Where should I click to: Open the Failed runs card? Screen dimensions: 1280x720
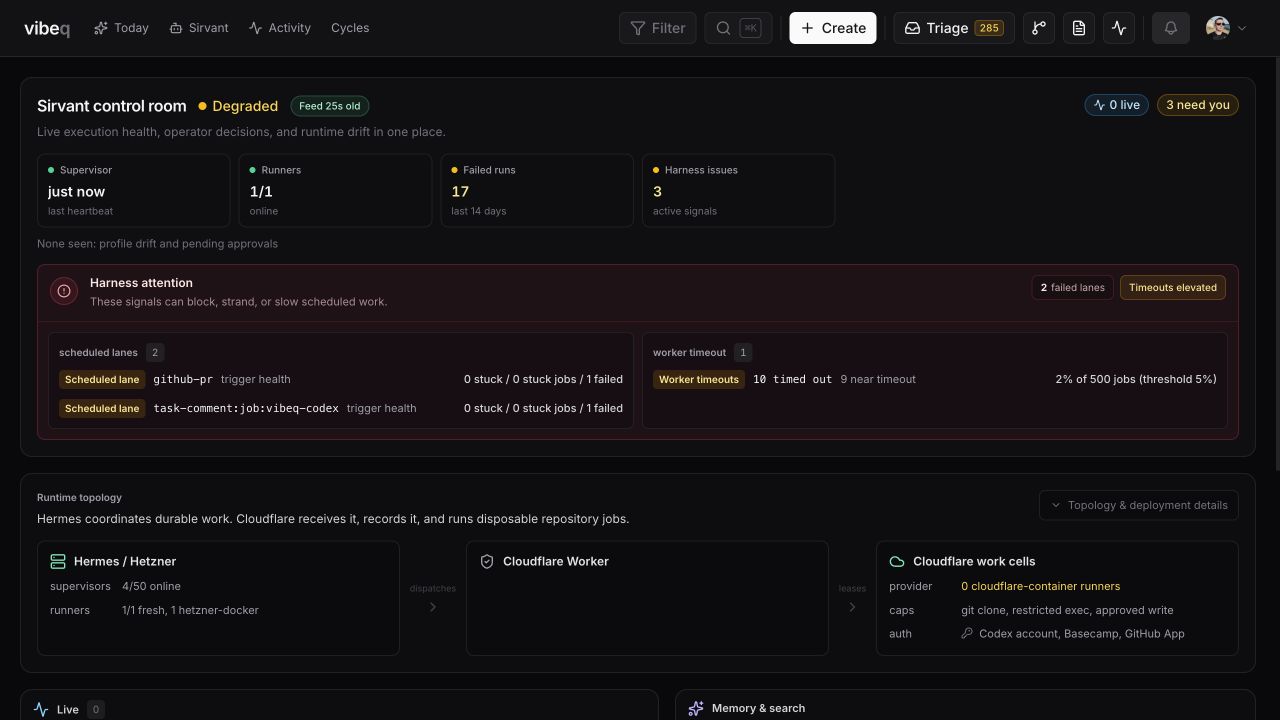coord(537,190)
